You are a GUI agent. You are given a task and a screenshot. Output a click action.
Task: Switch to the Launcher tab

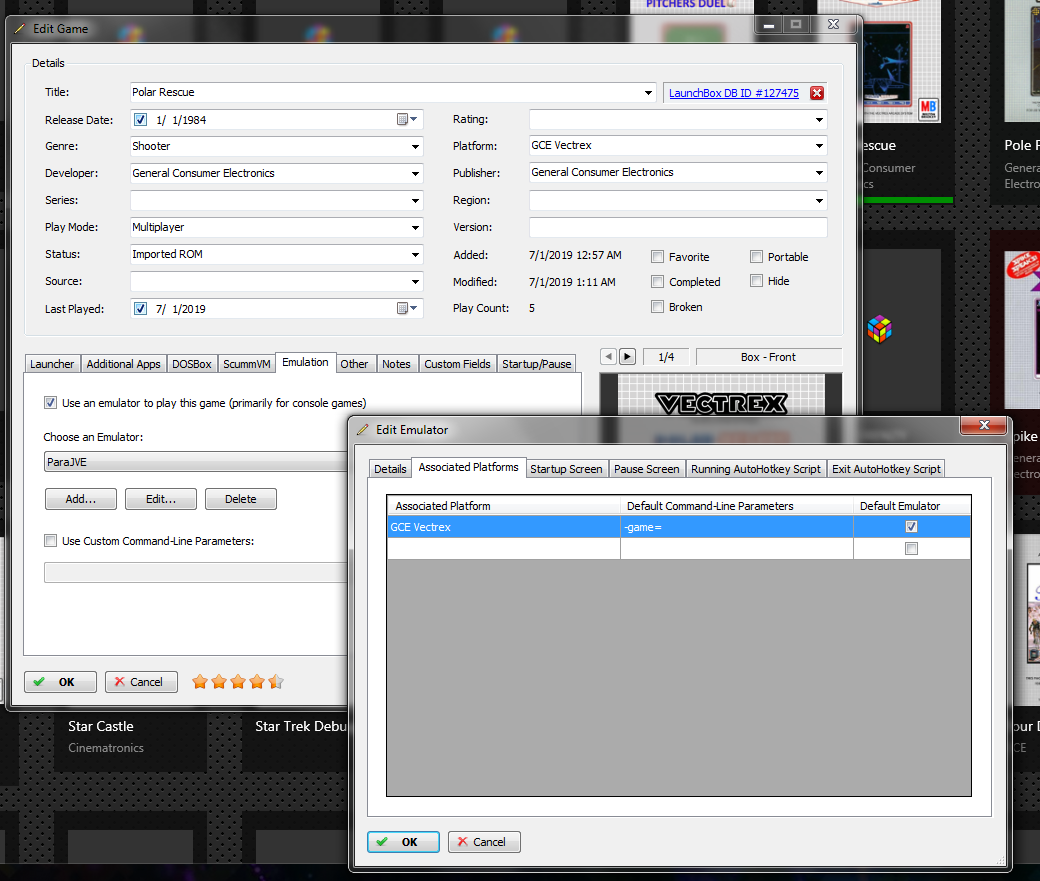52,364
